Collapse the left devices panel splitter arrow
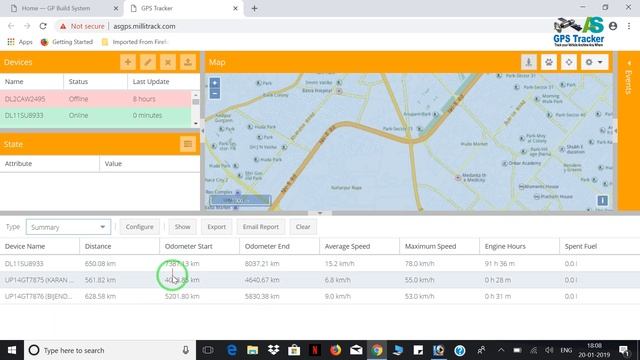This screenshot has height=360, width=640. coord(202,131)
